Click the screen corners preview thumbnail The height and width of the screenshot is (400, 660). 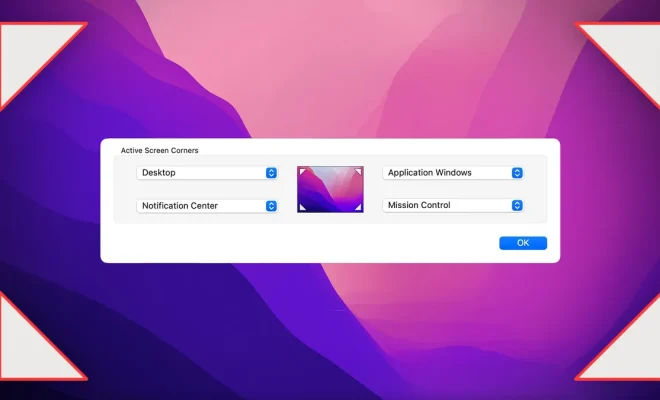[330, 189]
